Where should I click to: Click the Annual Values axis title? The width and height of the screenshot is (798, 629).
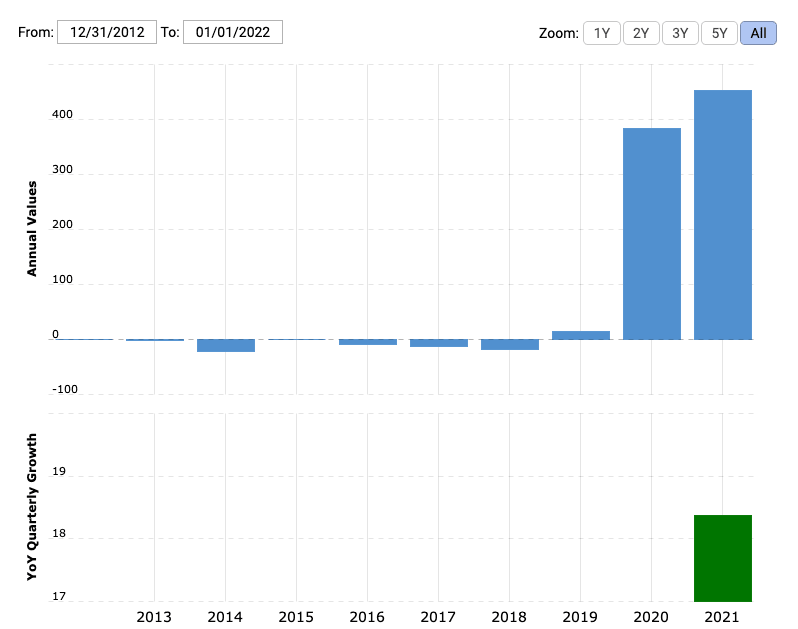coord(32,228)
